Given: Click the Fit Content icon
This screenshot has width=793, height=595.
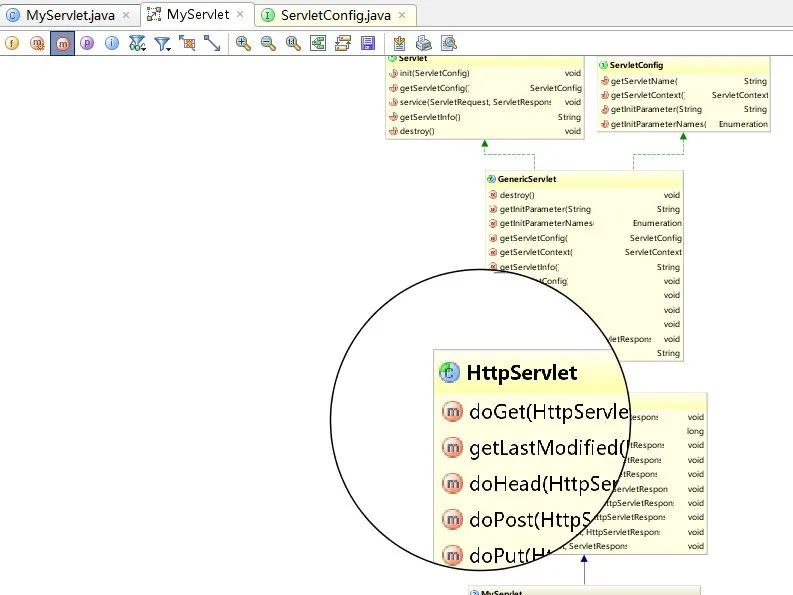Looking at the screenshot, I should click(187, 44).
